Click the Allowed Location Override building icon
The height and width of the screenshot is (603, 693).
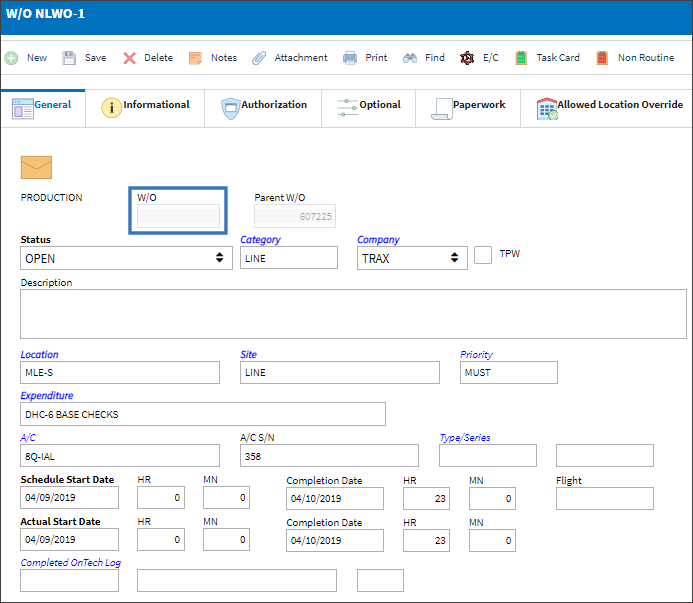[547, 109]
